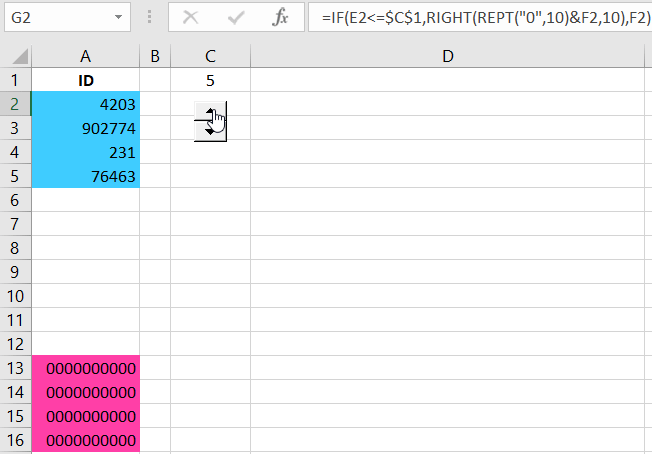Select row 8 header

[x=15, y=248]
